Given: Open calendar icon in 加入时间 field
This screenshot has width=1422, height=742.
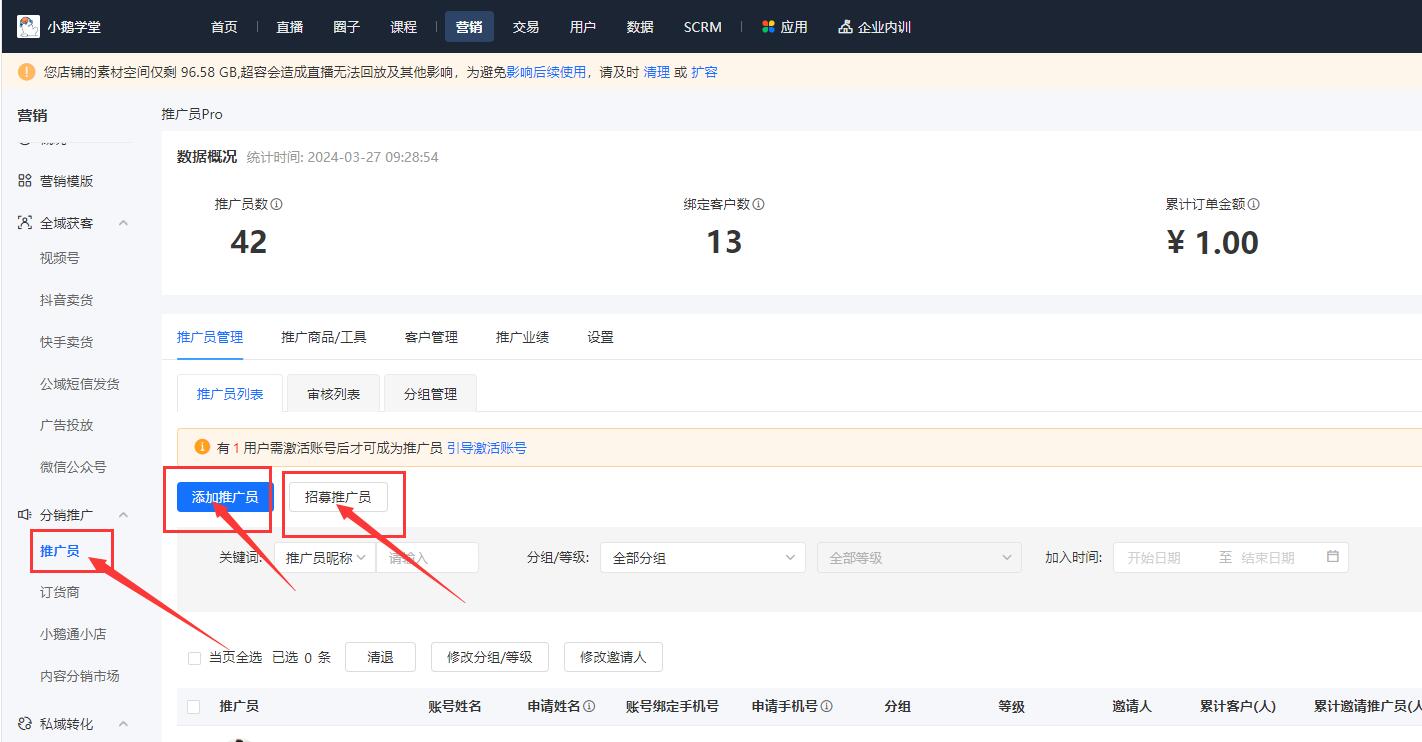Looking at the screenshot, I should tap(1332, 557).
